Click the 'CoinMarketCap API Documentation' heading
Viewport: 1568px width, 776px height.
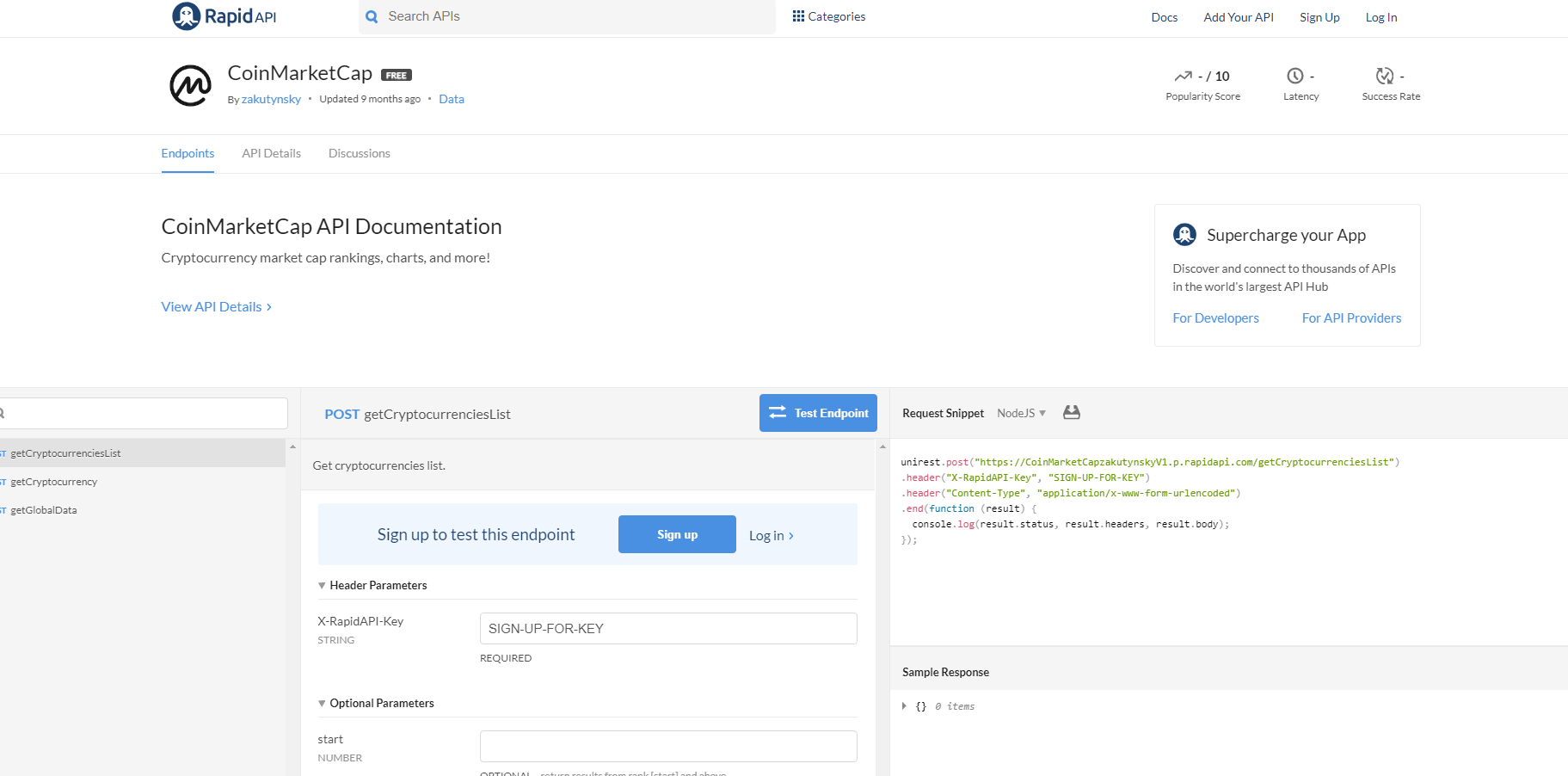tap(331, 226)
